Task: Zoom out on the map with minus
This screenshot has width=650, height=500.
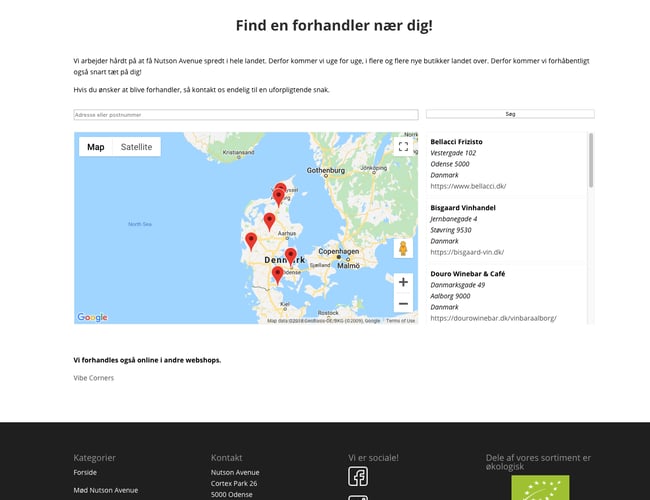Action: [403, 303]
